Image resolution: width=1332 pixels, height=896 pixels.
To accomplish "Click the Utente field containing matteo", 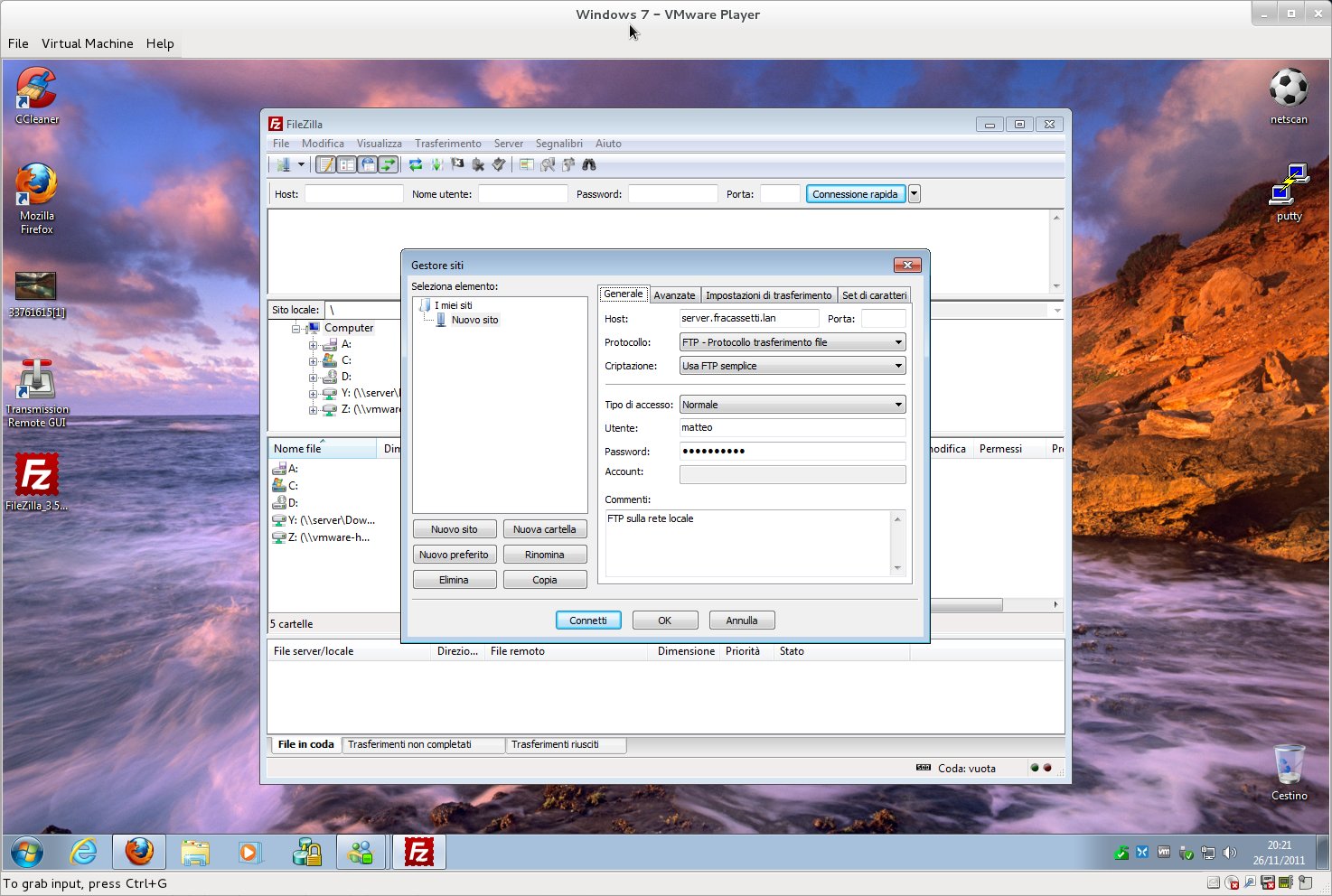I will click(x=793, y=428).
